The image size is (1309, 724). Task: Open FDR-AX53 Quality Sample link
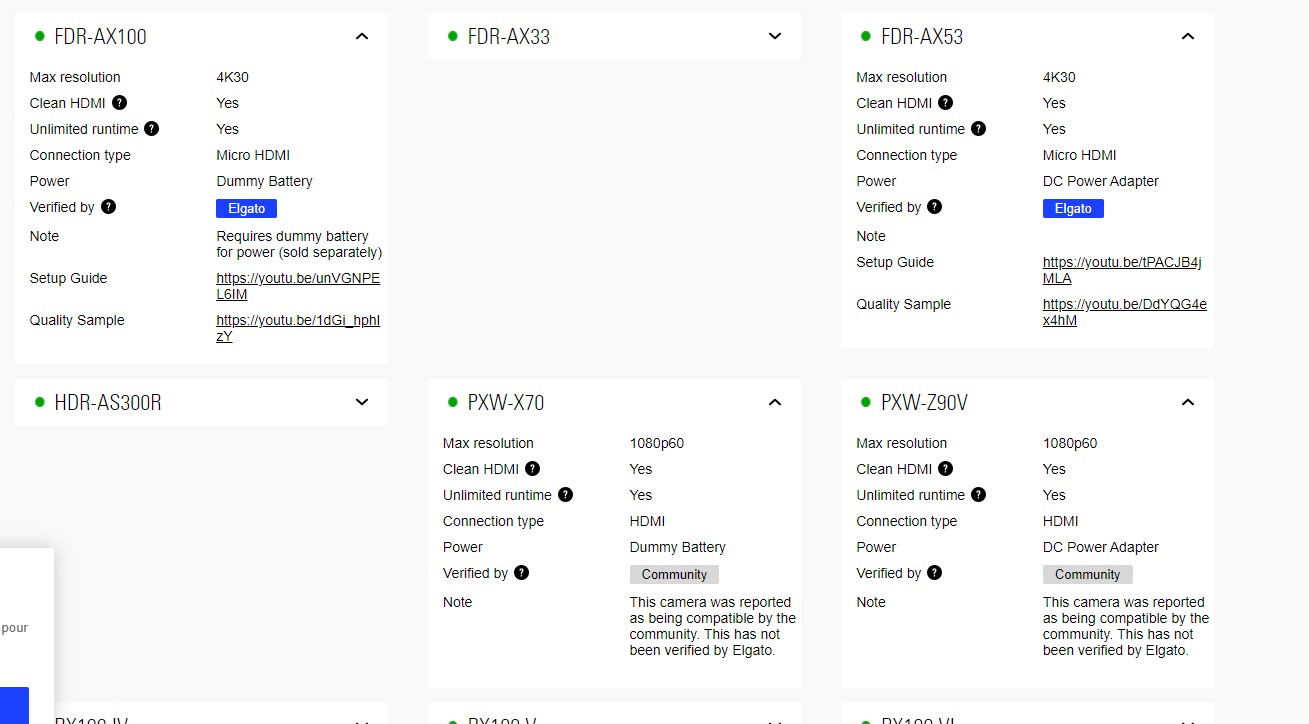tap(1124, 313)
